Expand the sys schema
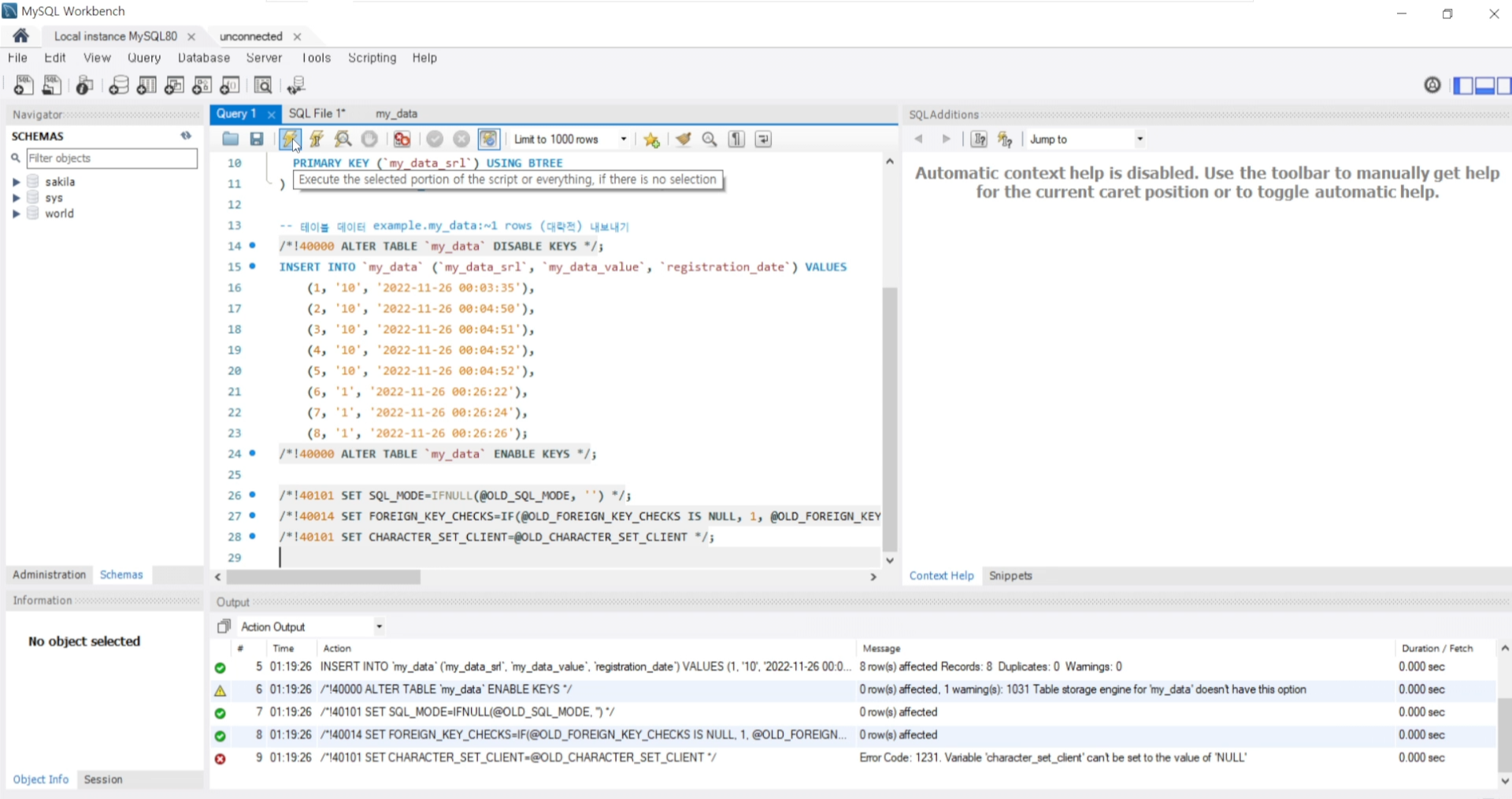The width and height of the screenshot is (1512, 799). point(16,198)
